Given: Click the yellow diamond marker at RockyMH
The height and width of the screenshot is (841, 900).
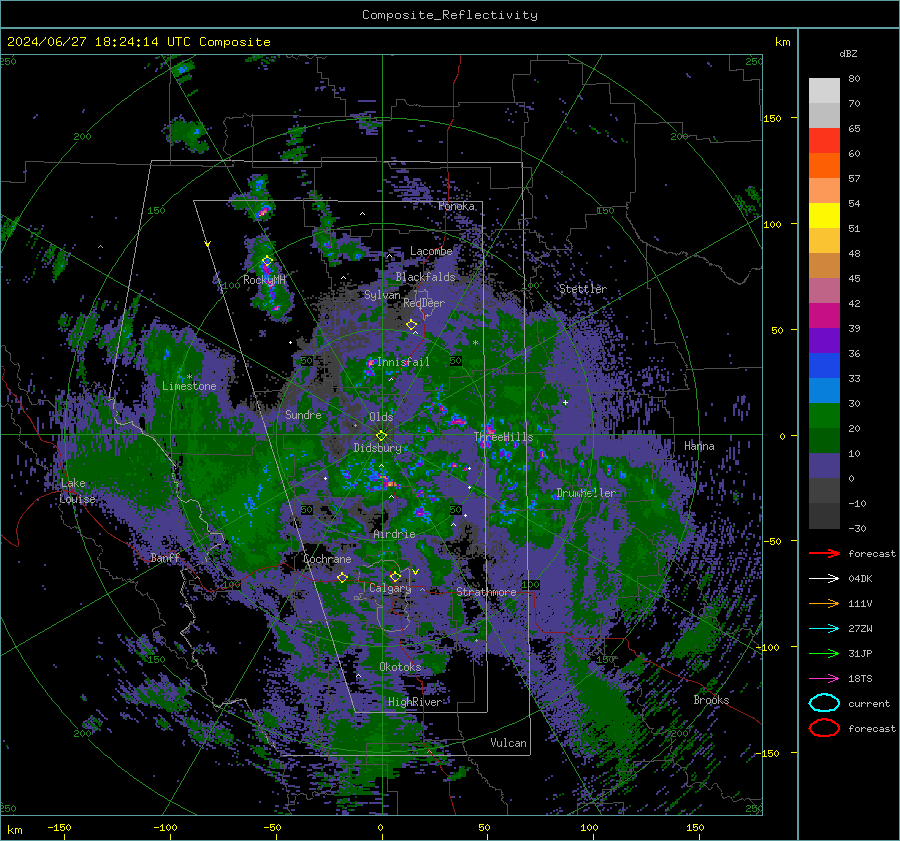Looking at the screenshot, I should coord(267,261).
